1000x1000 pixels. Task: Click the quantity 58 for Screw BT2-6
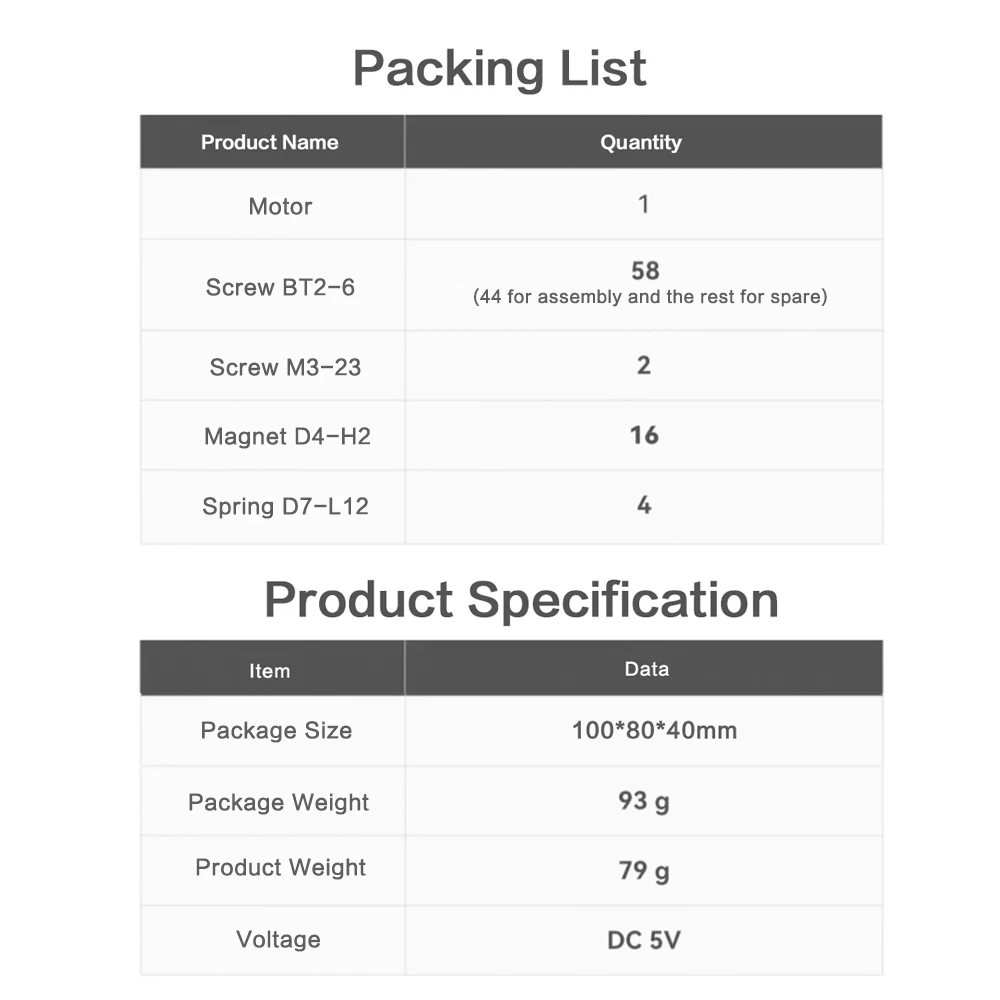[645, 270]
